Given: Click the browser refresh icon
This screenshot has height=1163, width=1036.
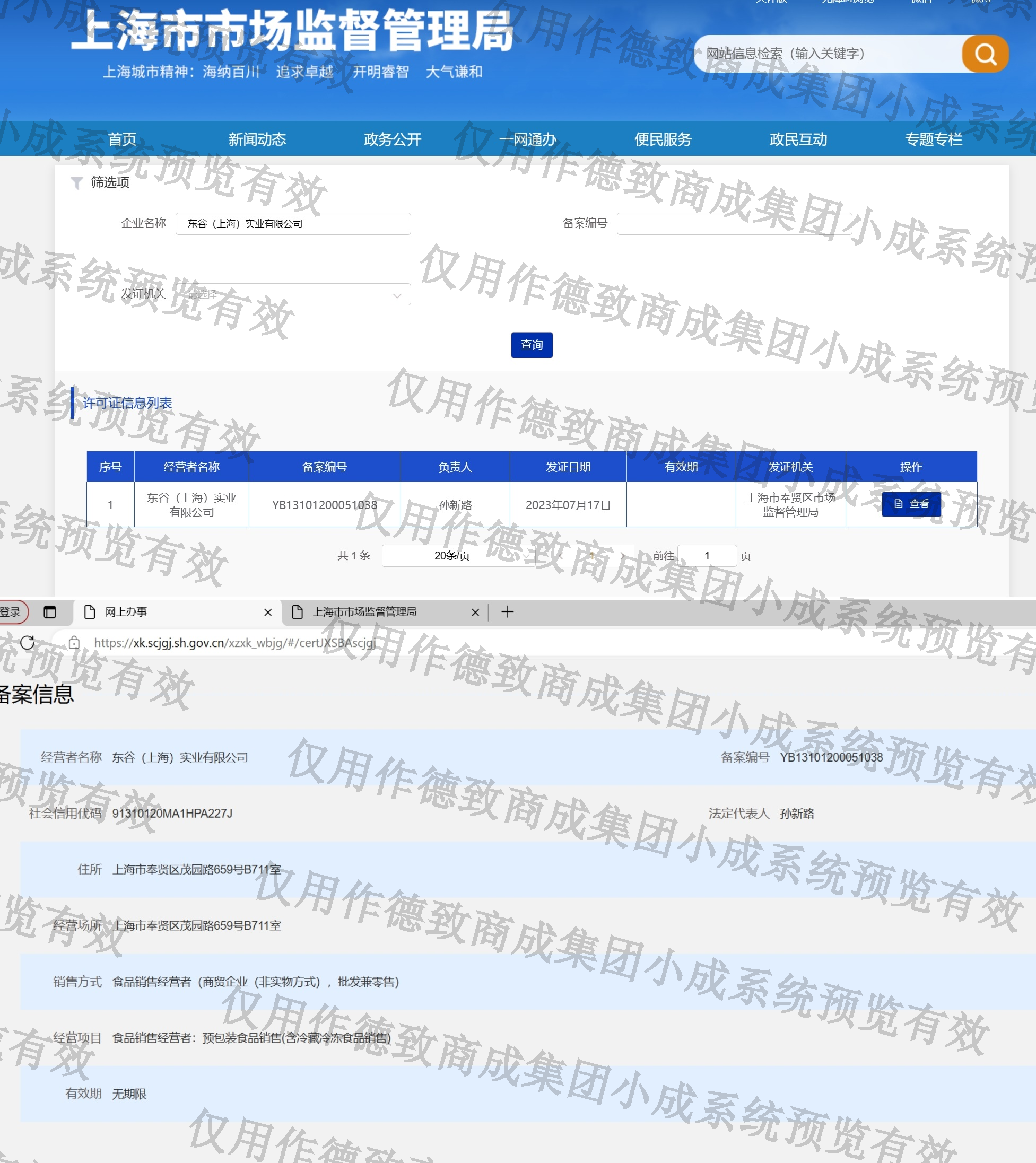Looking at the screenshot, I should point(28,642).
